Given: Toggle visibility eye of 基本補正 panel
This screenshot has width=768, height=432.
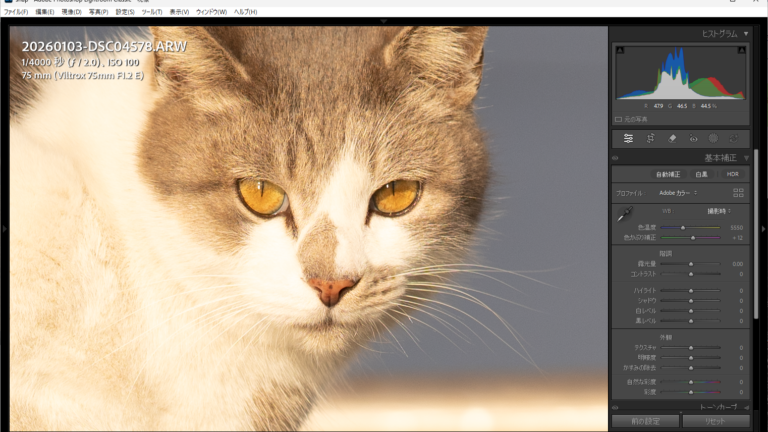Looking at the screenshot, I should click(617, 158).
